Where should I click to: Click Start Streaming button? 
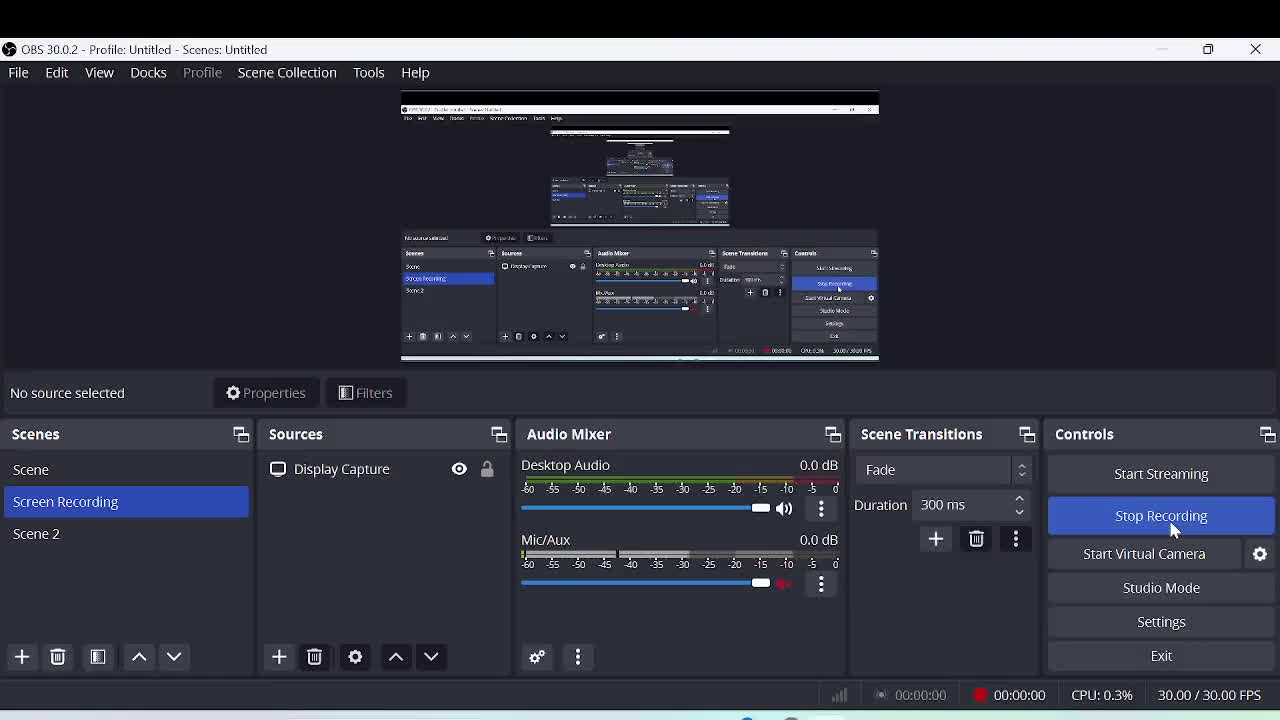click(1161, 474)
